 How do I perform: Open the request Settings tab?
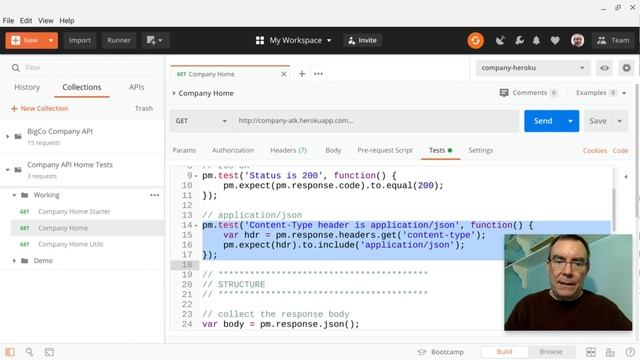(480, 150)
